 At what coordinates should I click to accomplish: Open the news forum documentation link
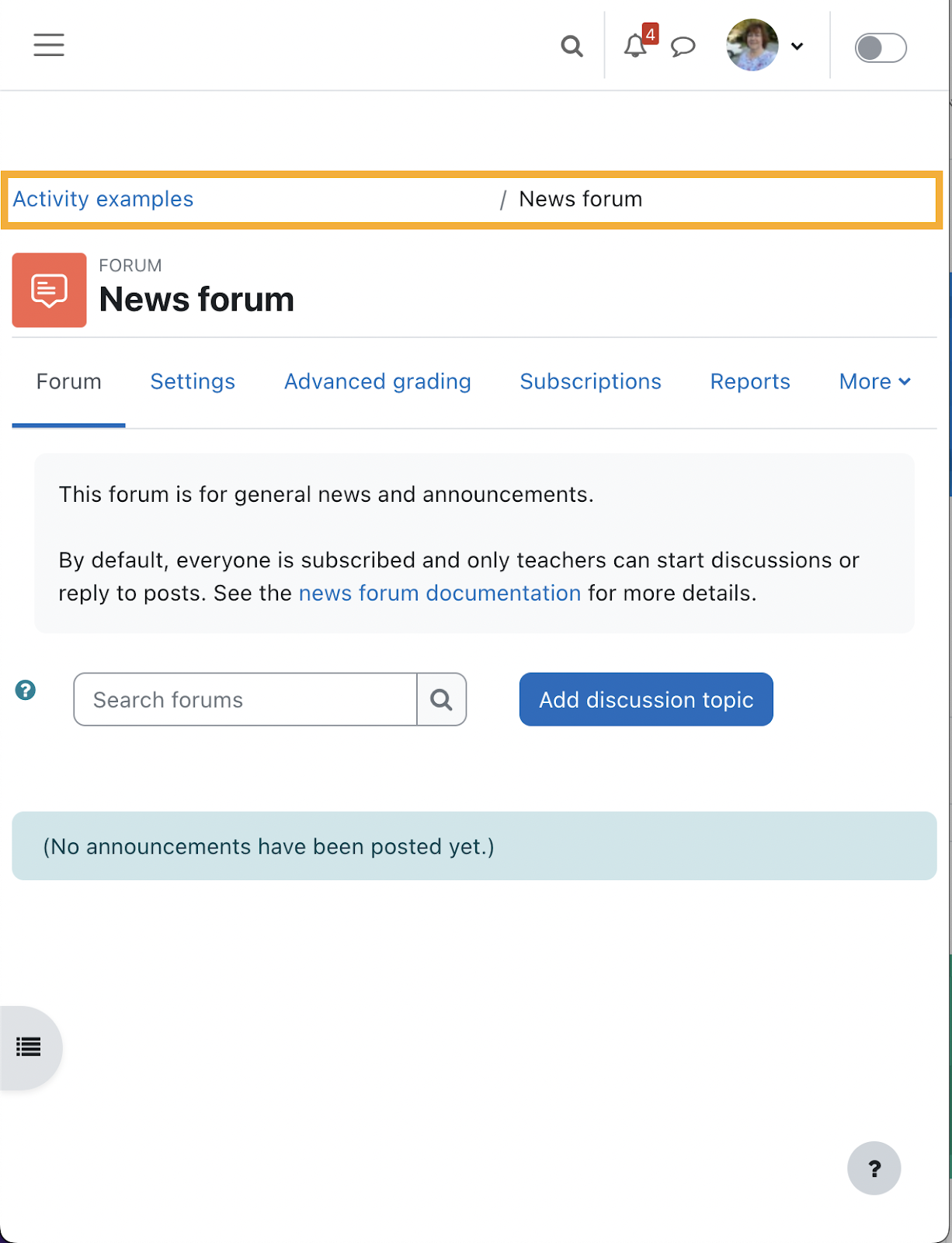tap(440, 593)
